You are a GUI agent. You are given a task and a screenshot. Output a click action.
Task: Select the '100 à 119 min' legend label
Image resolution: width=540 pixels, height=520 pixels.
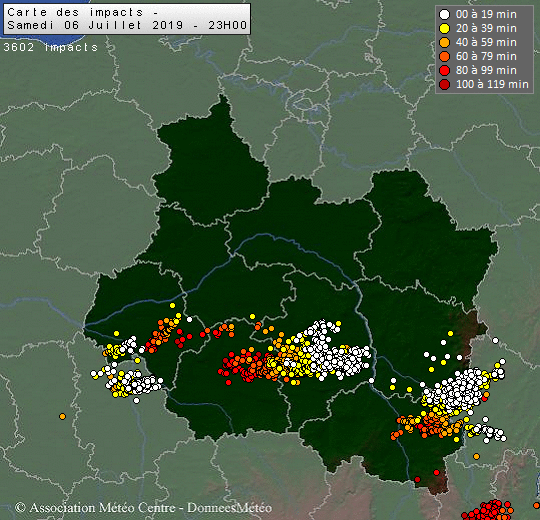pyautogui.click(x=492, y=84)
